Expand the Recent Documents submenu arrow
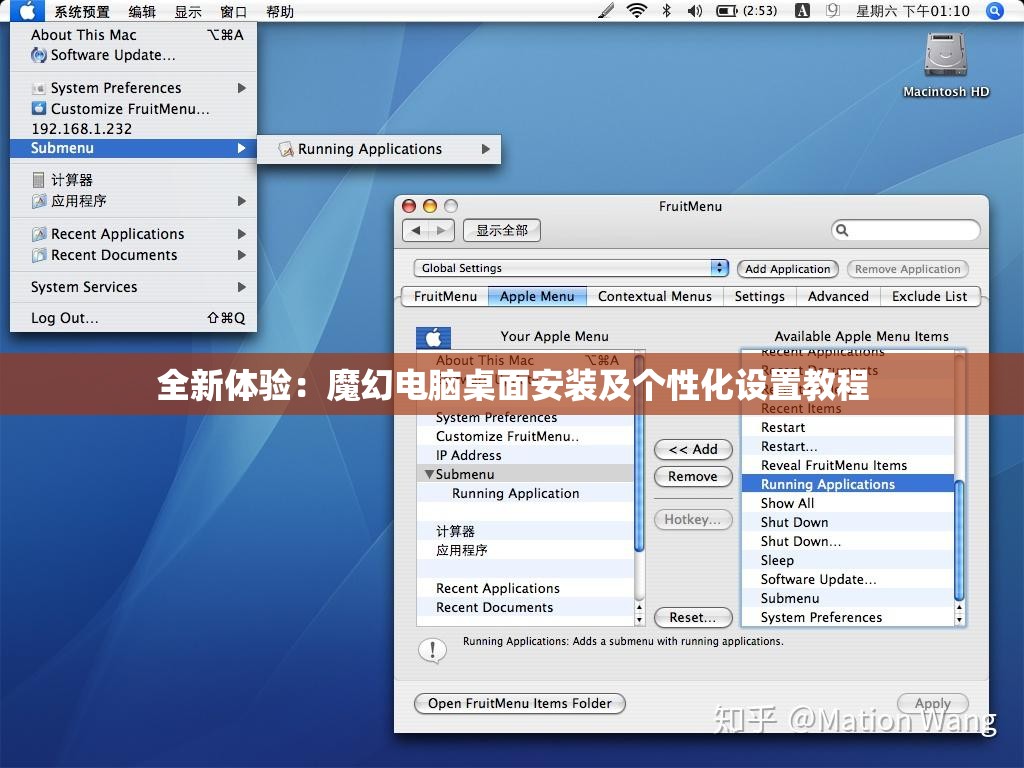Screen dimensions: 1024x768 (x=242, y=255)
